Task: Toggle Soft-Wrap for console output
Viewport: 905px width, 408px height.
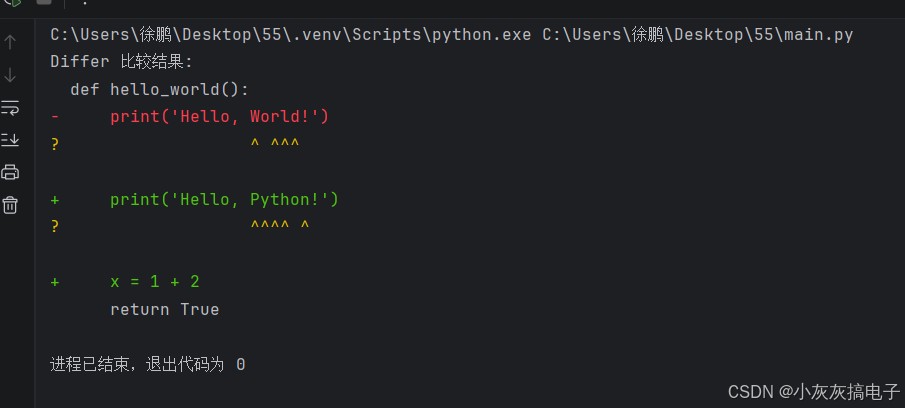Action: 10,107
